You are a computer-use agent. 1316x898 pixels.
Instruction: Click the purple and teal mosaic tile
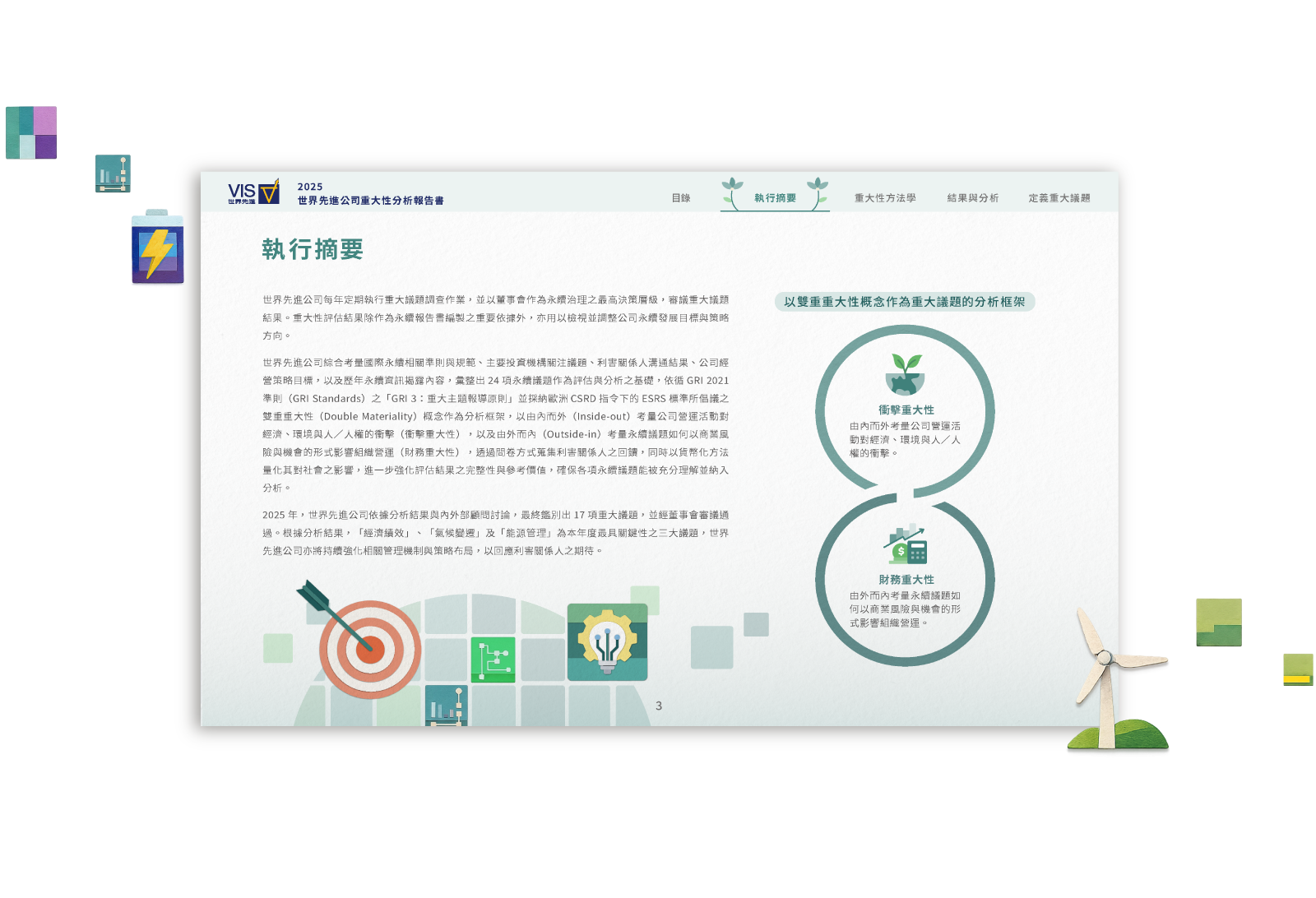tap(31, 132)
